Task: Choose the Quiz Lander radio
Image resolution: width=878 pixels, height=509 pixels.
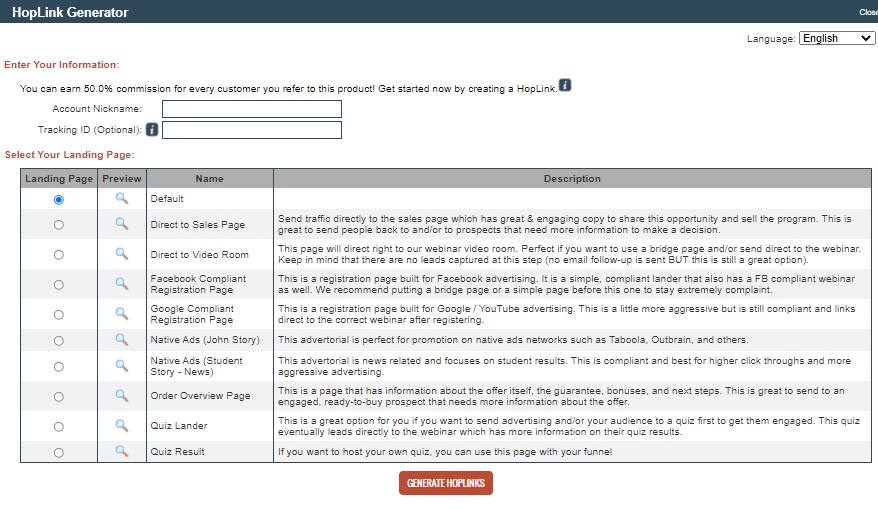Action: (x=59, y=427)
